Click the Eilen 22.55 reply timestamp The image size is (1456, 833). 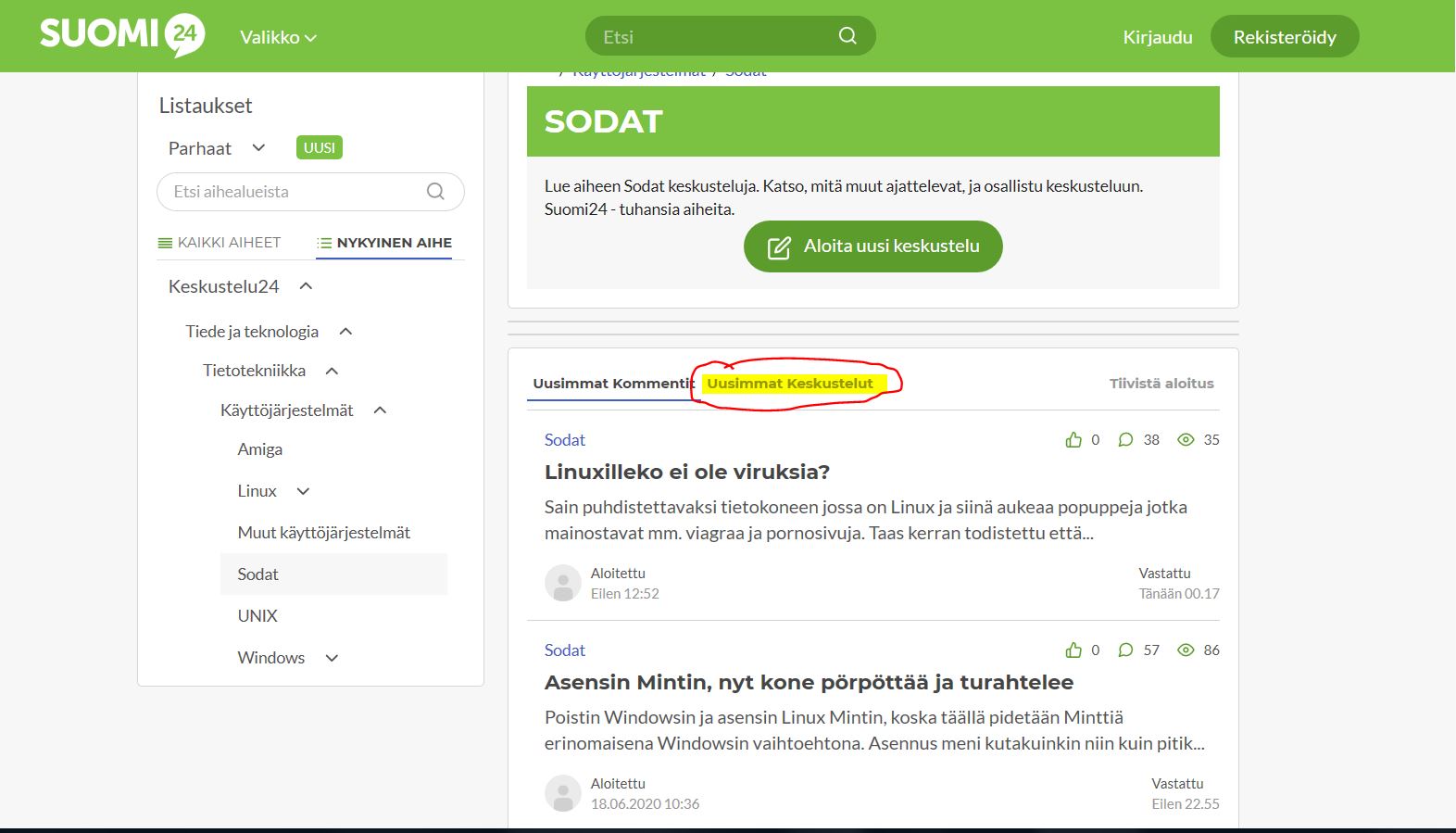tap(1186, 804)
